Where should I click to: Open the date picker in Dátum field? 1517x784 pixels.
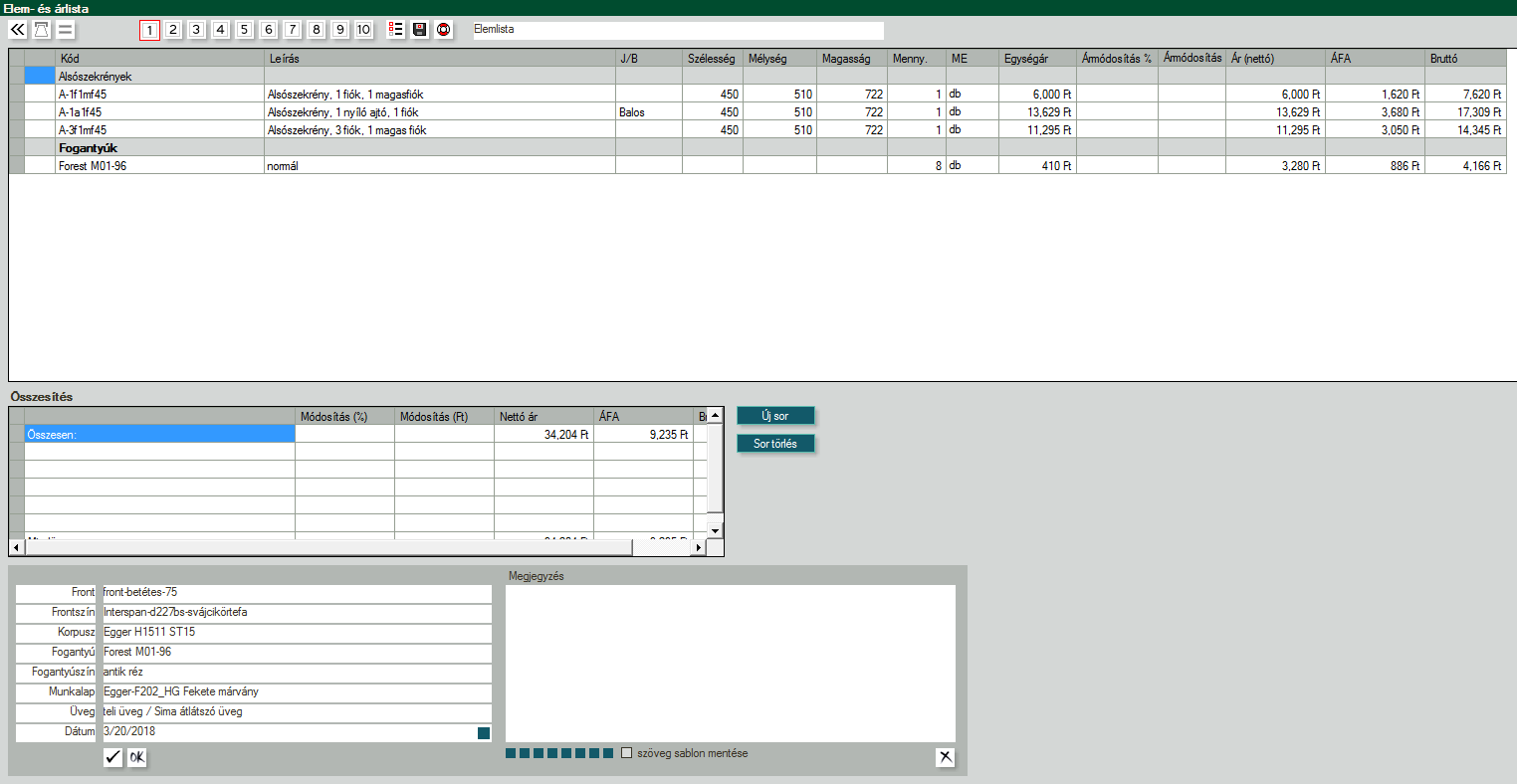pos(484,733)
